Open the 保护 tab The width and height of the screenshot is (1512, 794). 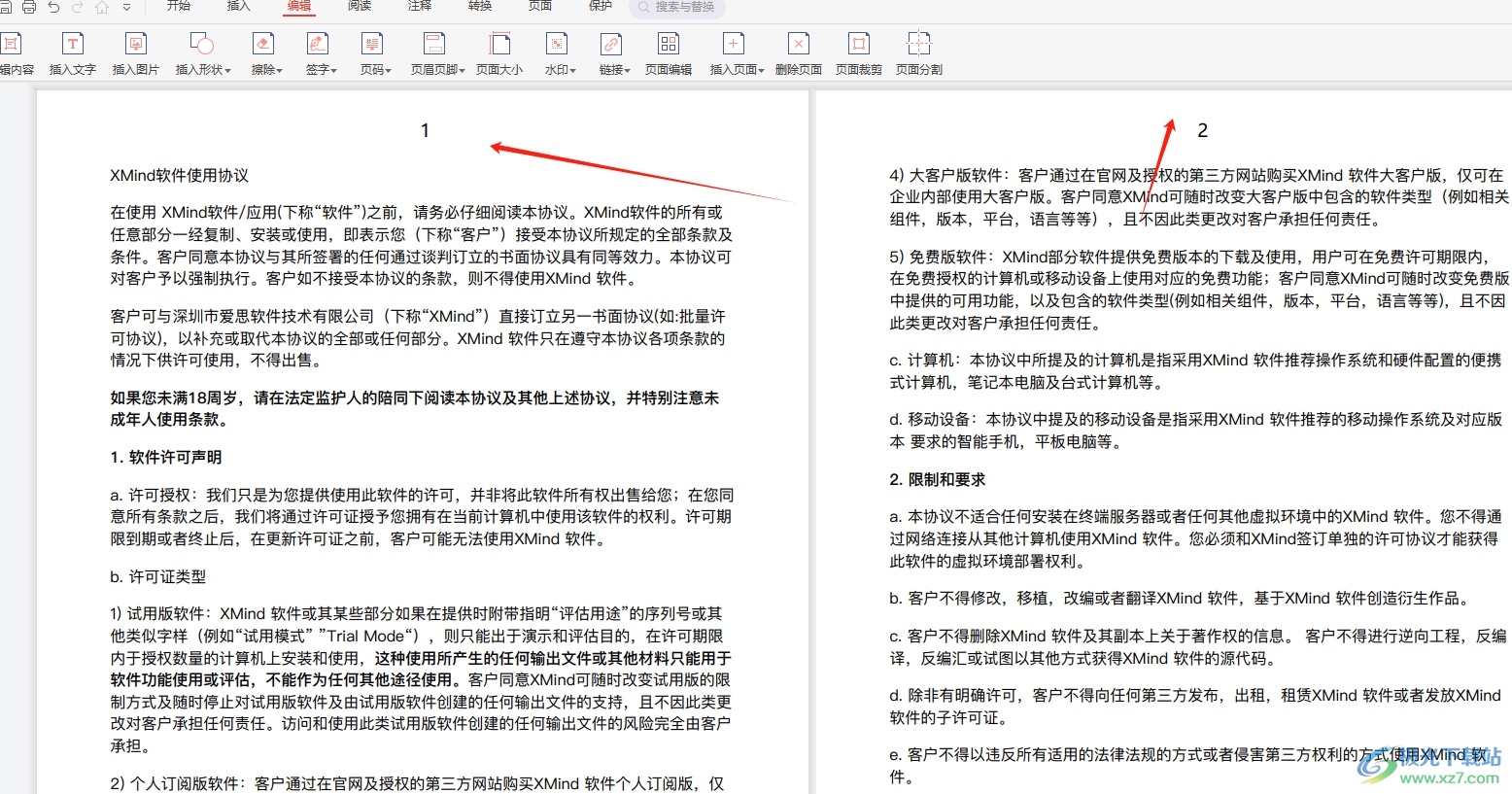[601, 6]
